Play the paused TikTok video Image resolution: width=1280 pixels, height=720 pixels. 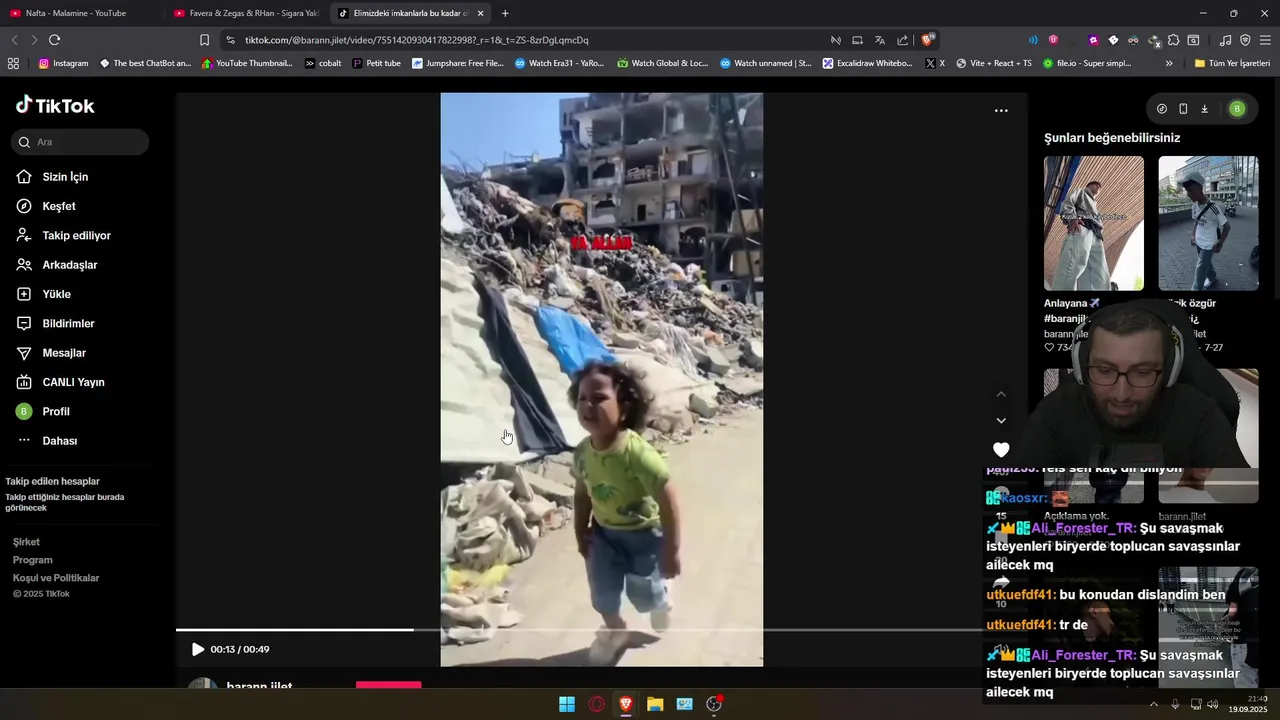pyautogui.click(x=198, y=650)
